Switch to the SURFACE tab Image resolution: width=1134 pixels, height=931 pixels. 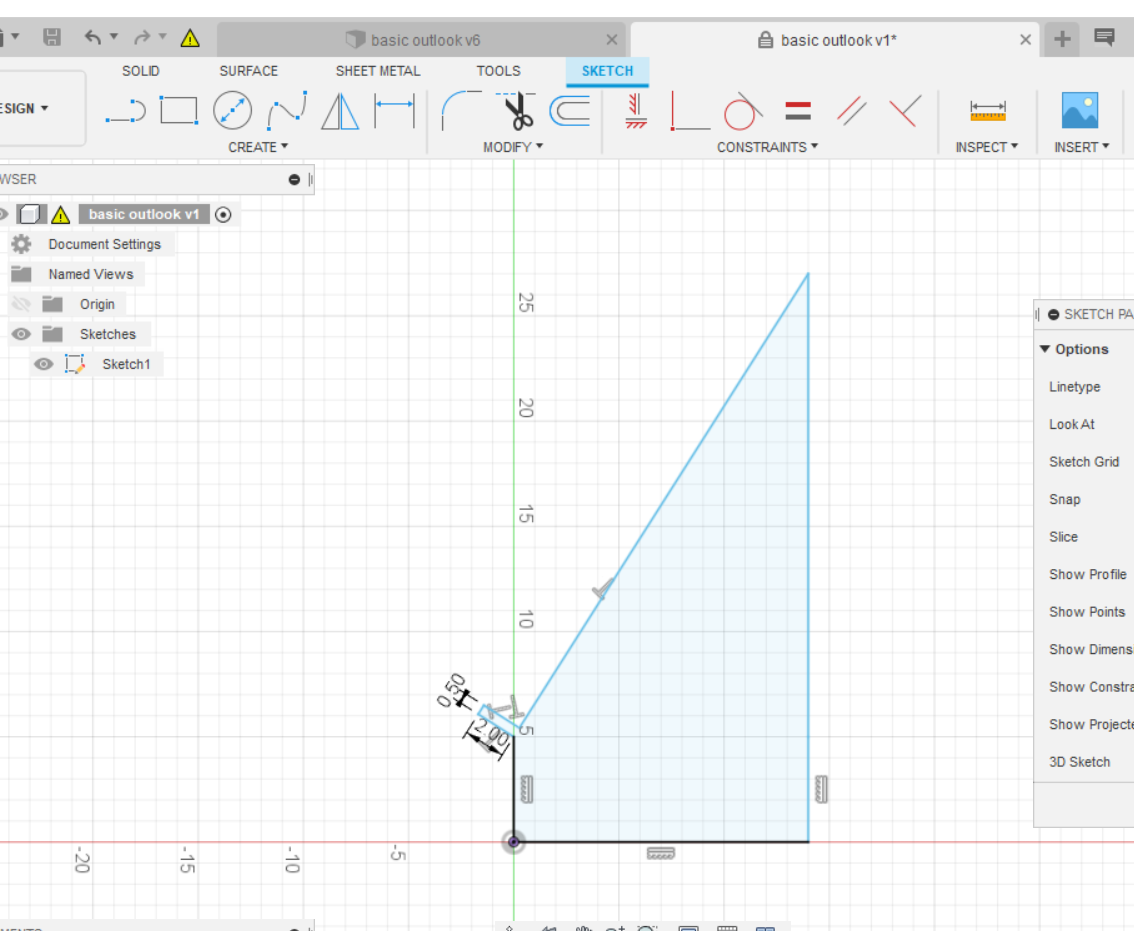coord(248,71)
